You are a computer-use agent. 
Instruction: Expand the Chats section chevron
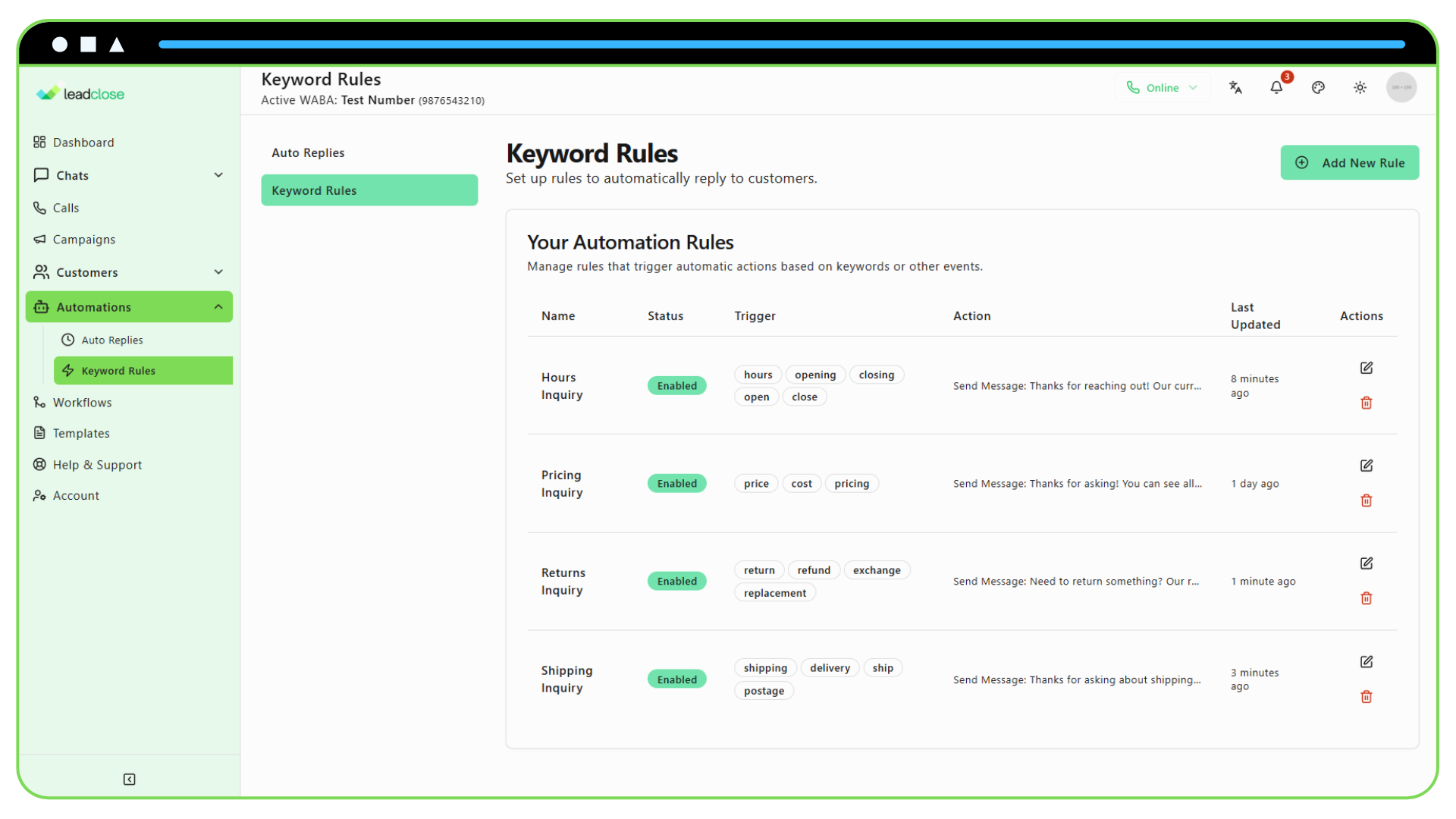click(218, 175)
